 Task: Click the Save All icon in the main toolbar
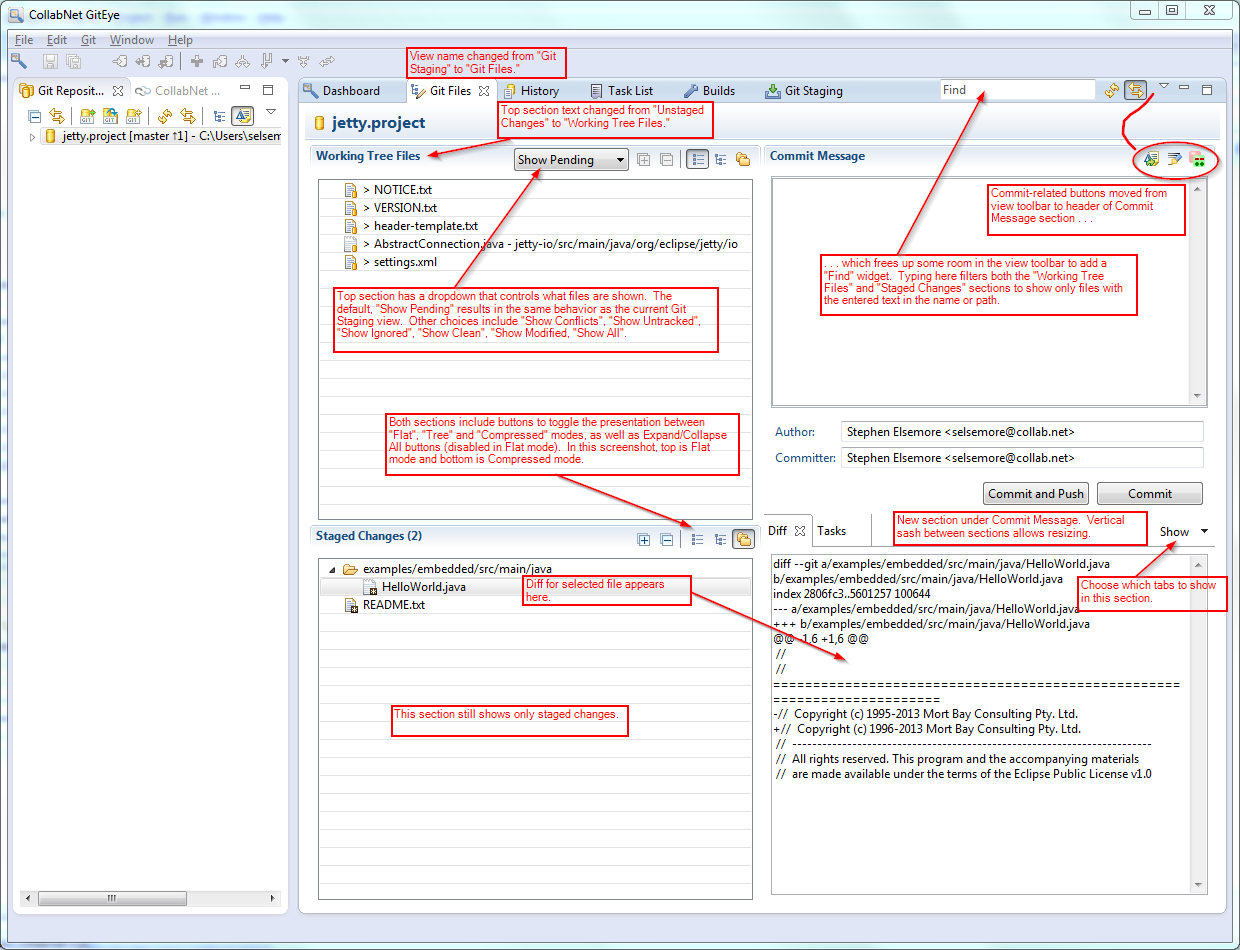coord(72,61)
